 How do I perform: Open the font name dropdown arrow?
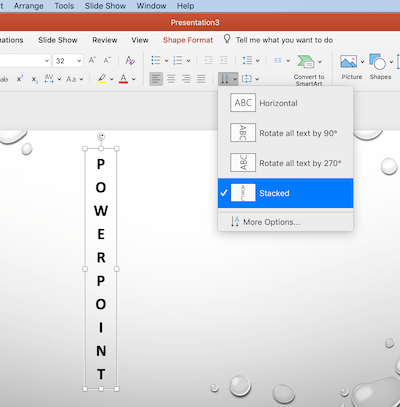(x=47, y=61)
